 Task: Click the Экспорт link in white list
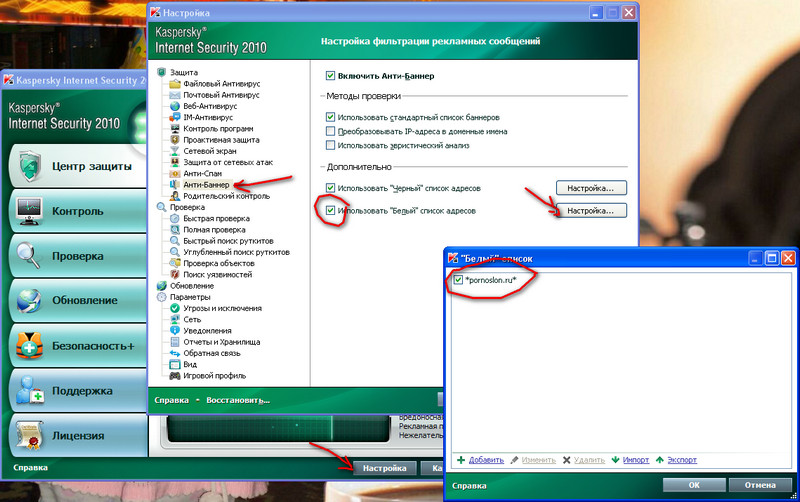point(682,460)
